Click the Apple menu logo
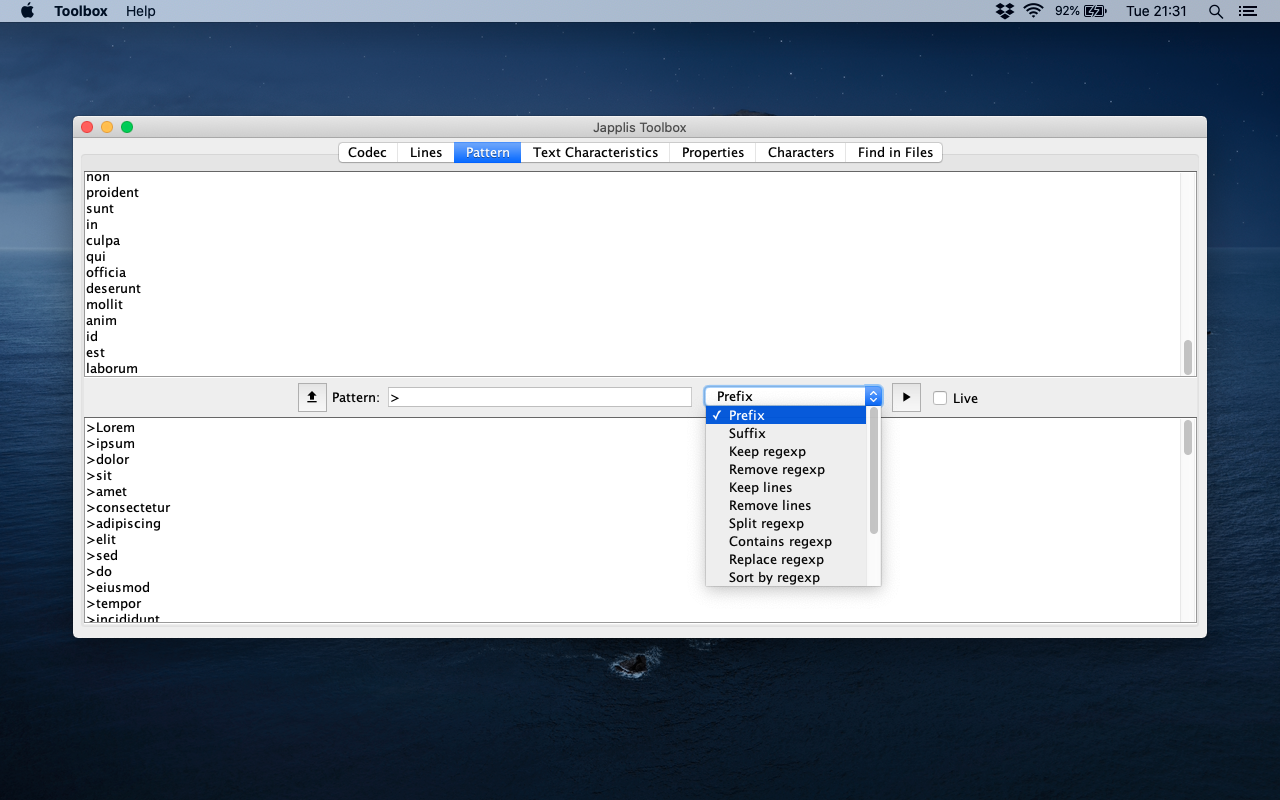 [27, 11]
